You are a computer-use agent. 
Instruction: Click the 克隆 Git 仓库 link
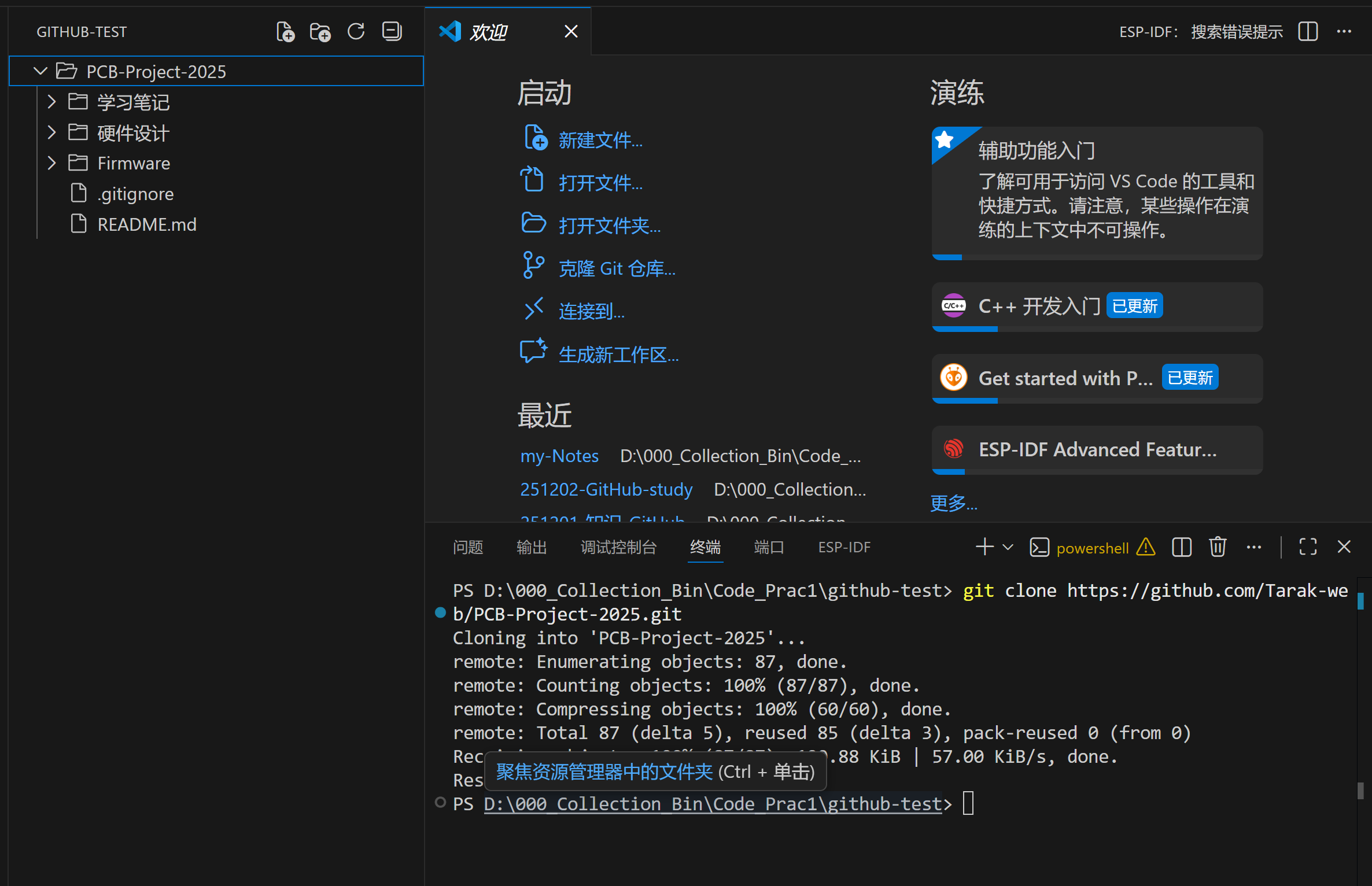[x=617, y=269]
